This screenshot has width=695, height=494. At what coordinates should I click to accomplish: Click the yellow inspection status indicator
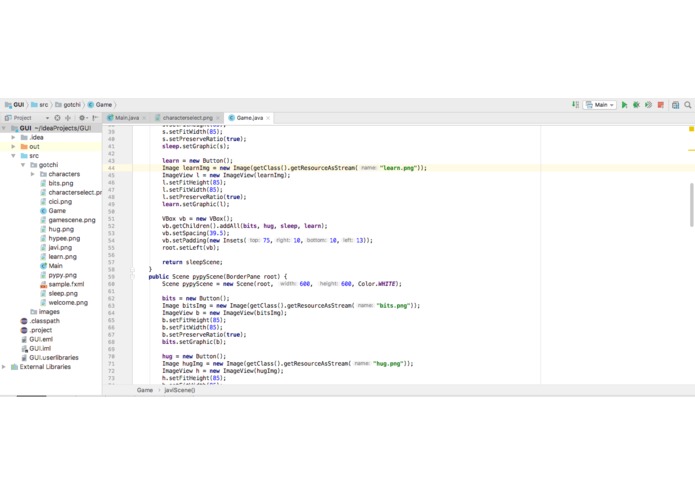pos(691,129)
